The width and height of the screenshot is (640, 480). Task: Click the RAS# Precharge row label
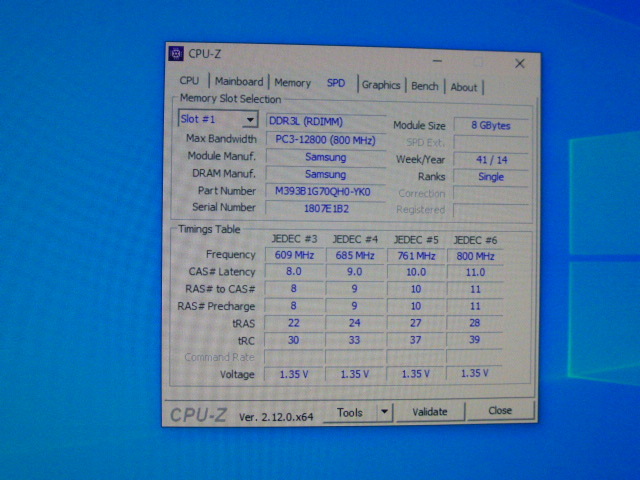pos(216,306)
